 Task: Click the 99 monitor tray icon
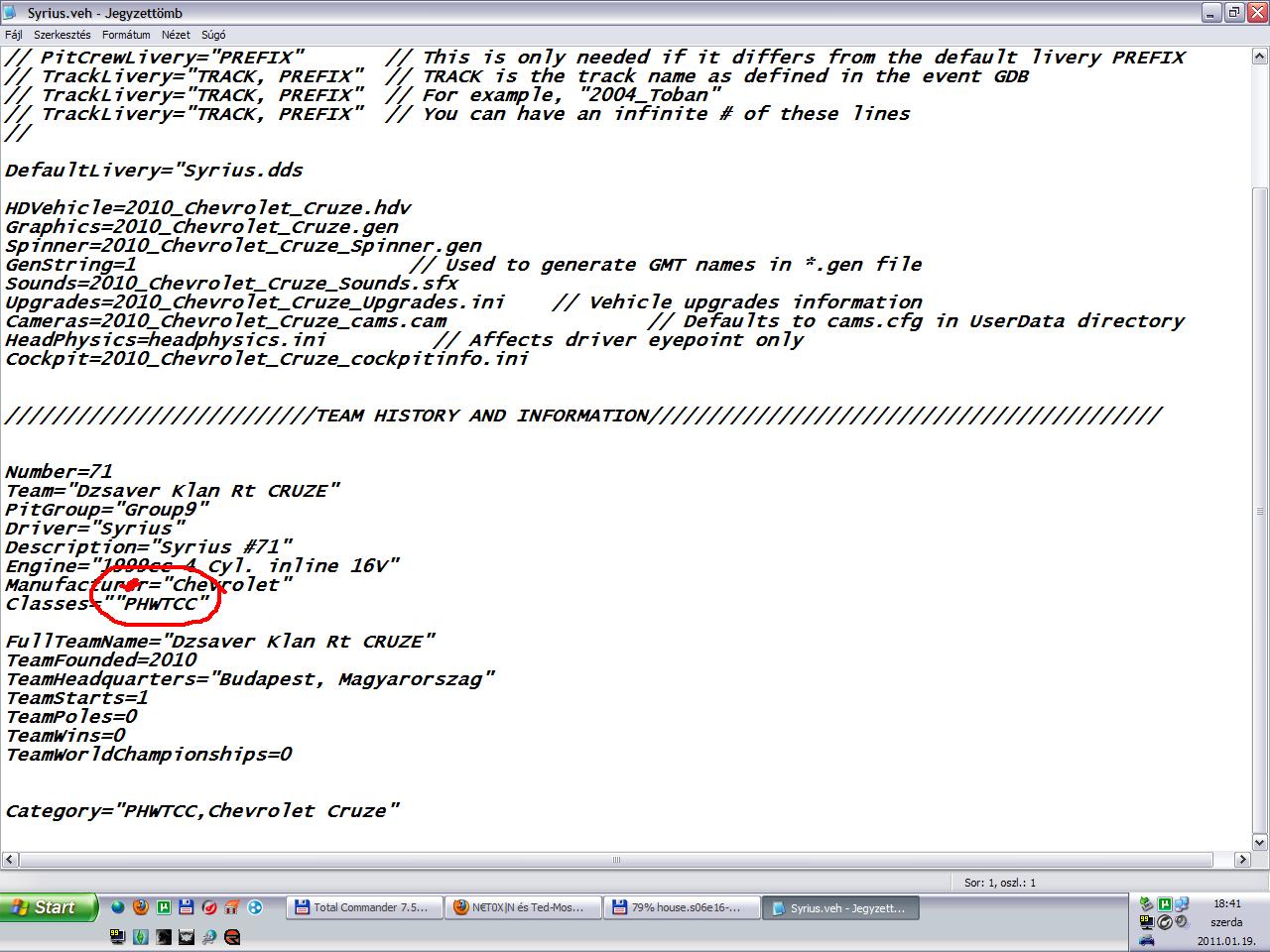pyautogui.click(x=1147, y=922)
